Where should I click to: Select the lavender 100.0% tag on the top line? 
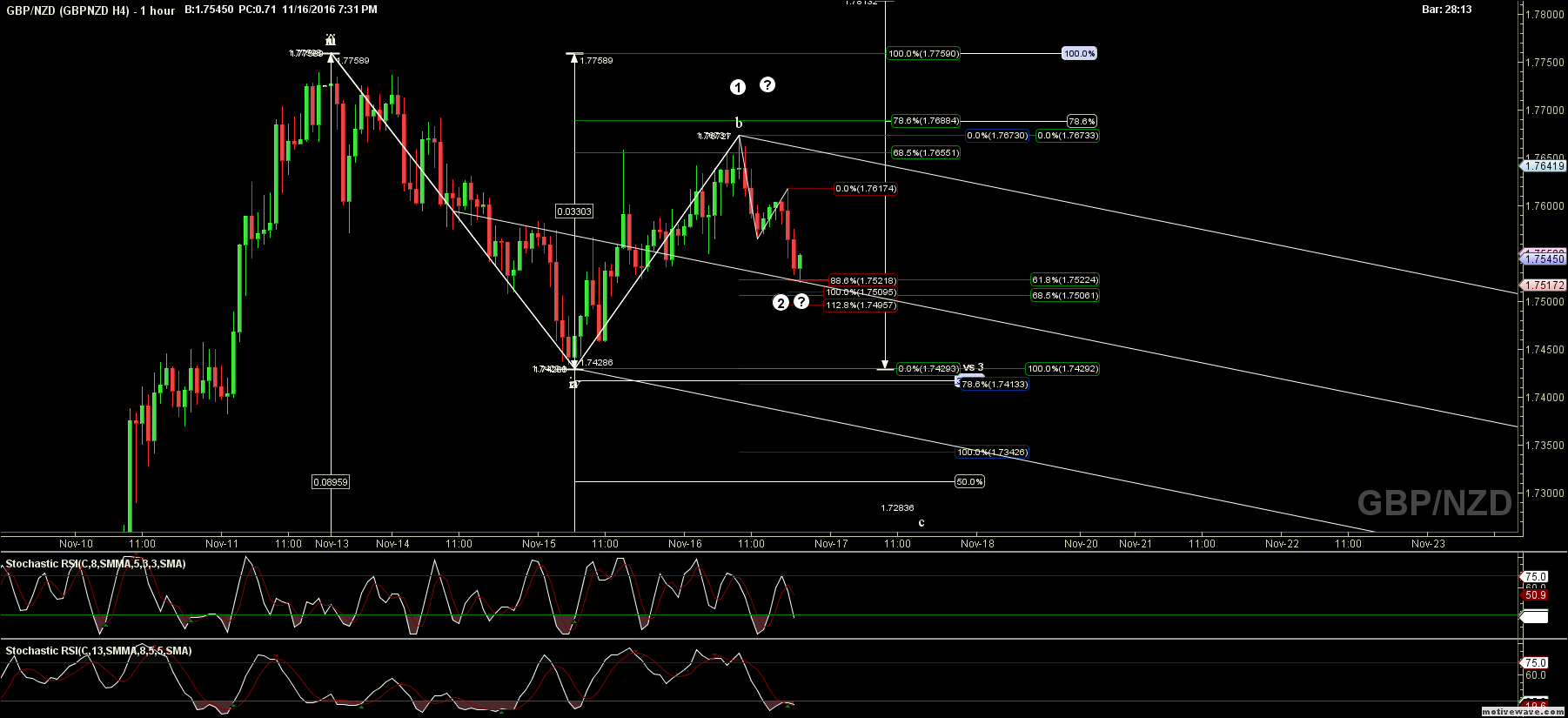pyautogui.click(x=1079, y=54)
